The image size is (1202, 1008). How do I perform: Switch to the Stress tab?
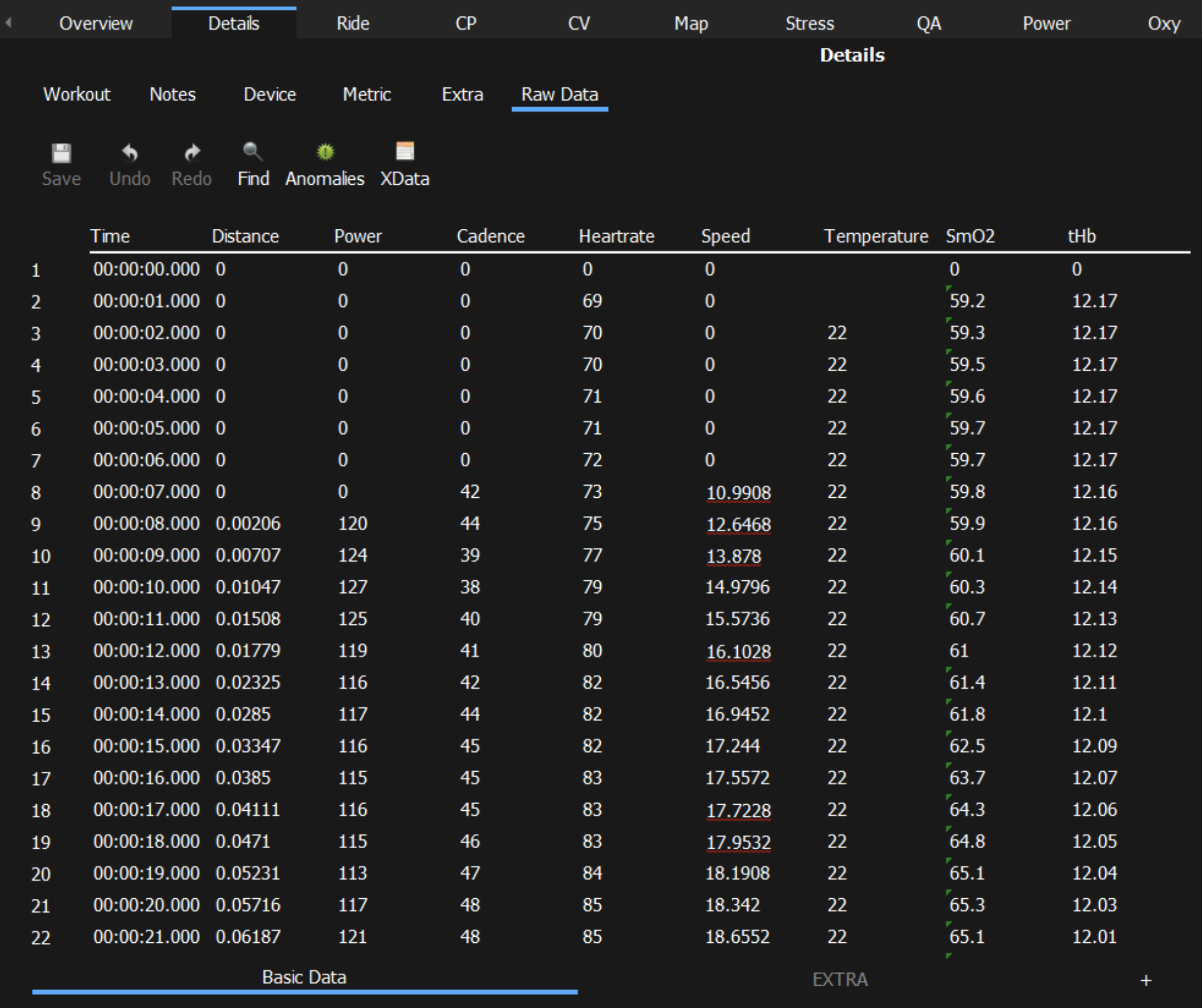click(809, 23)
